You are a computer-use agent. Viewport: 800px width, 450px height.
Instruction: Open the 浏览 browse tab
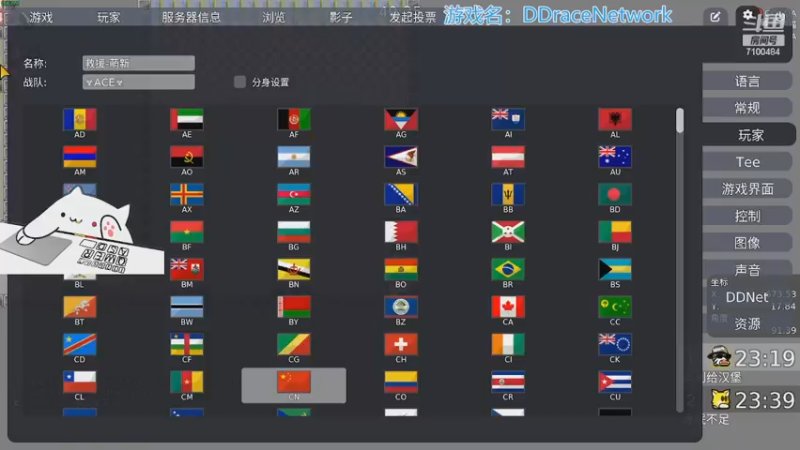coord(273,17)
